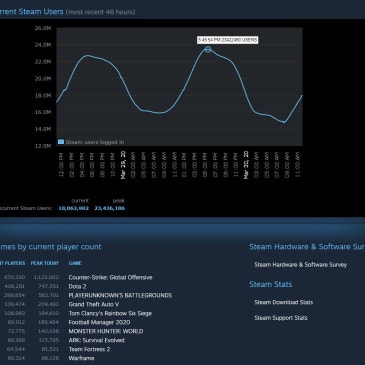The height and width of the screenshot is (365, 365).
Task: Select Tom Clancy's Rainbow Six Siege
Action: pyautogui.click(x=110, y=313)
